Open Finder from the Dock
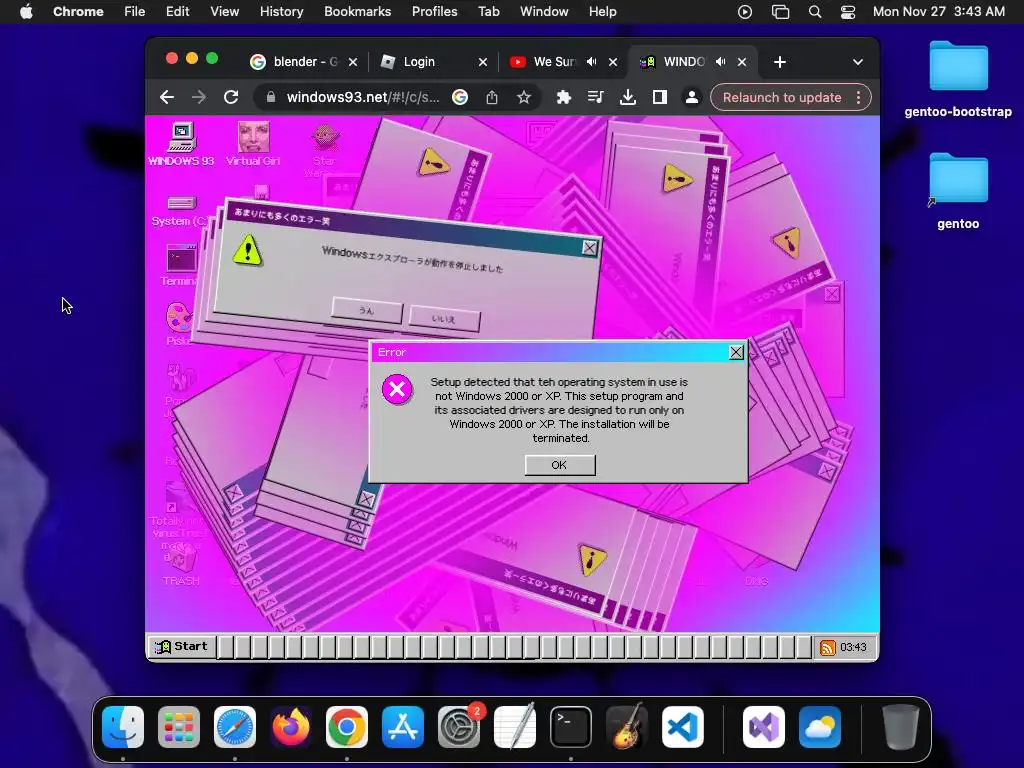Screen dimensions: 1024x768 coord(123,727)
